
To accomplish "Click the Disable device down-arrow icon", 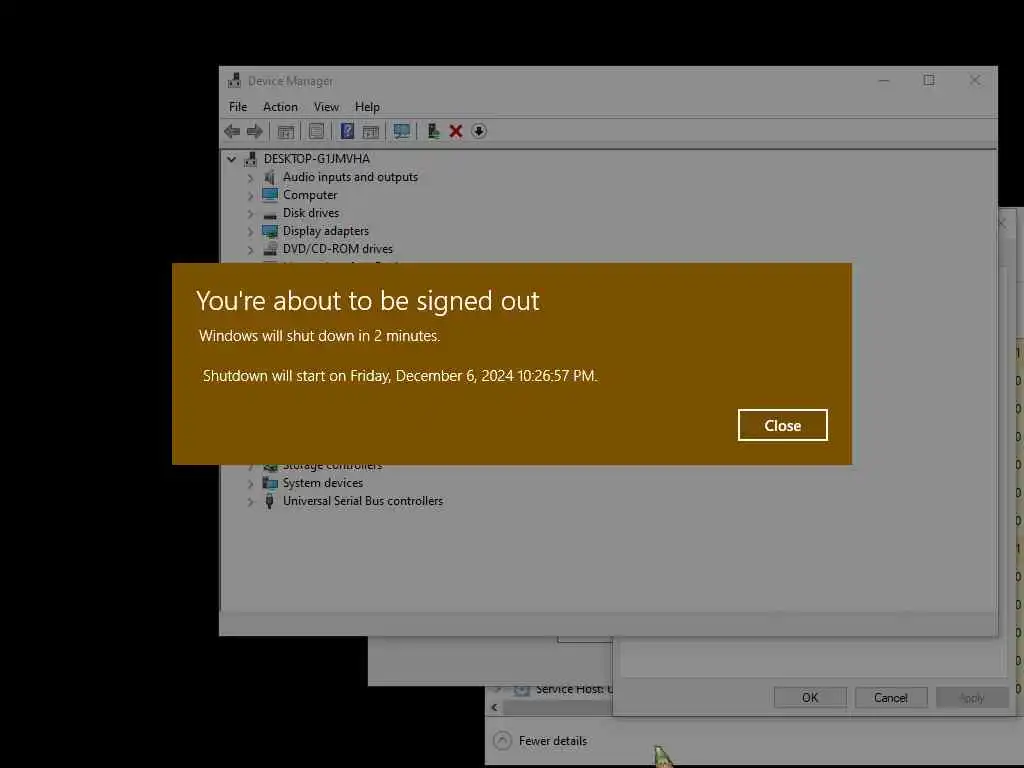I will click(479, 131).
